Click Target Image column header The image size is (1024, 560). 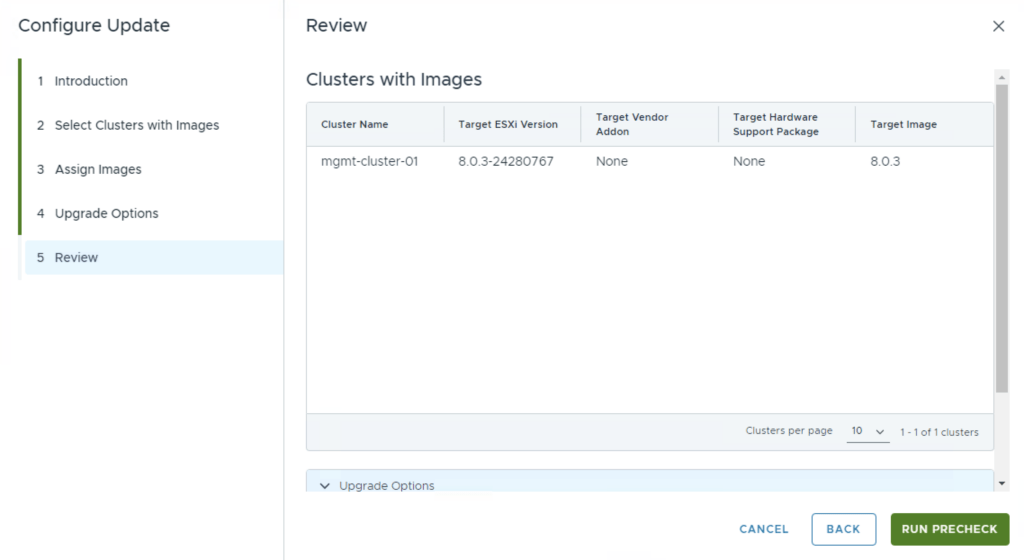(903, 124)
